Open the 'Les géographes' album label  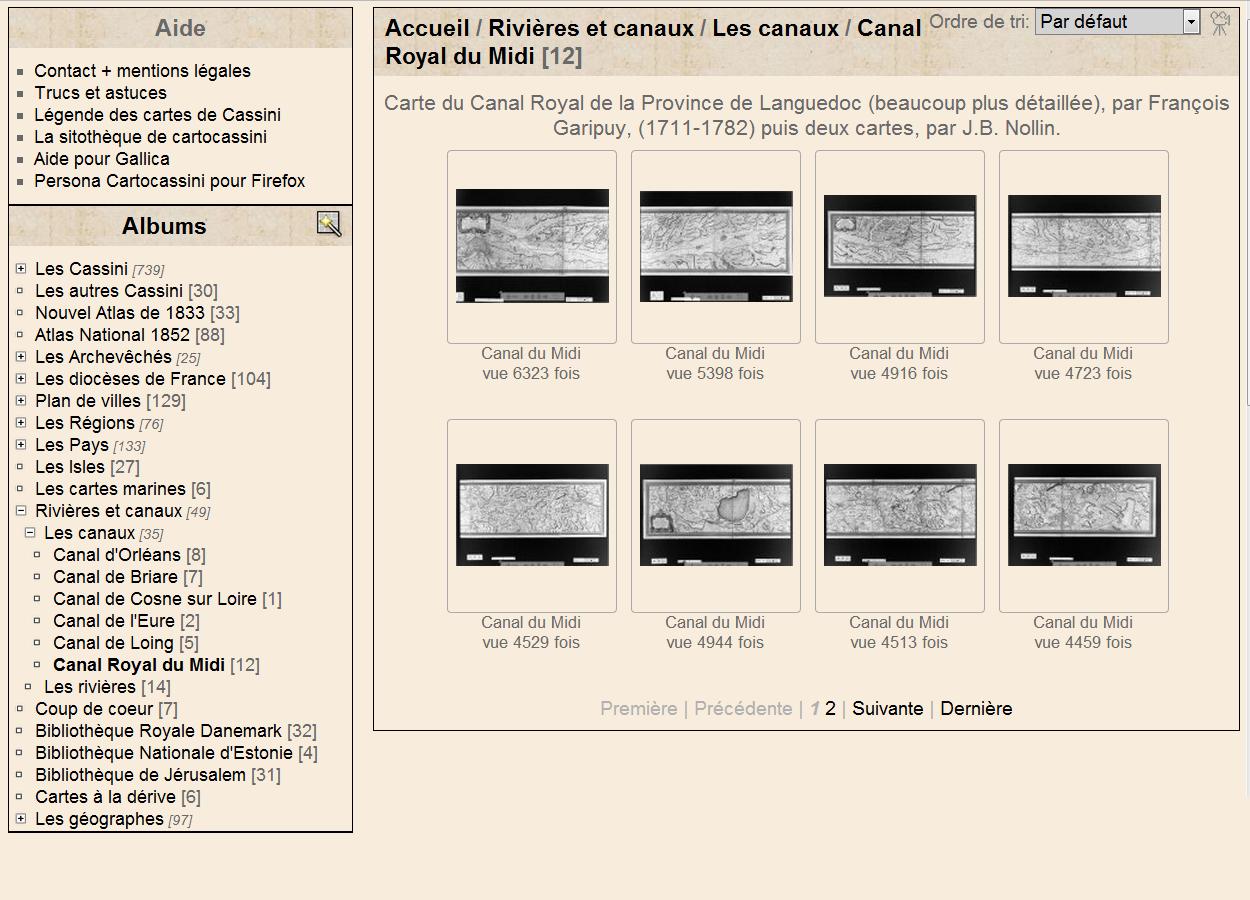99,819
